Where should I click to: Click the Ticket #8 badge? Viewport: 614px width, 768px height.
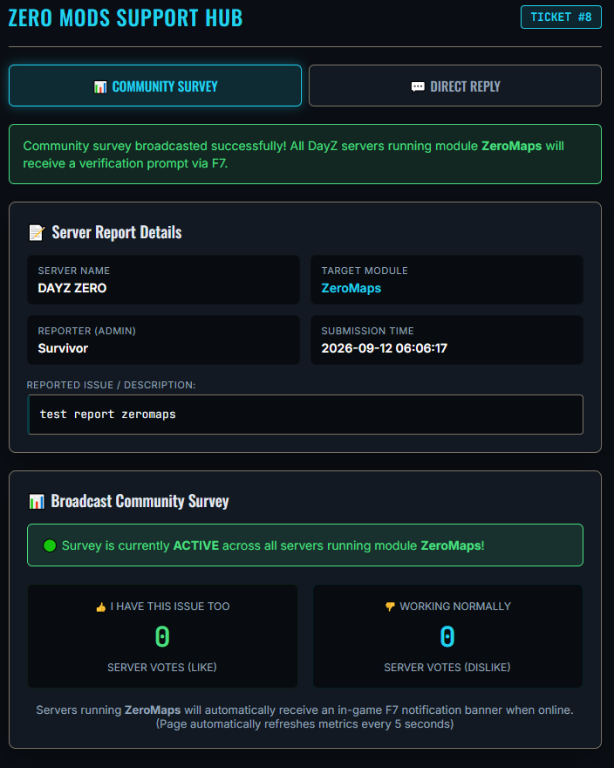click(x=561, y=17)
